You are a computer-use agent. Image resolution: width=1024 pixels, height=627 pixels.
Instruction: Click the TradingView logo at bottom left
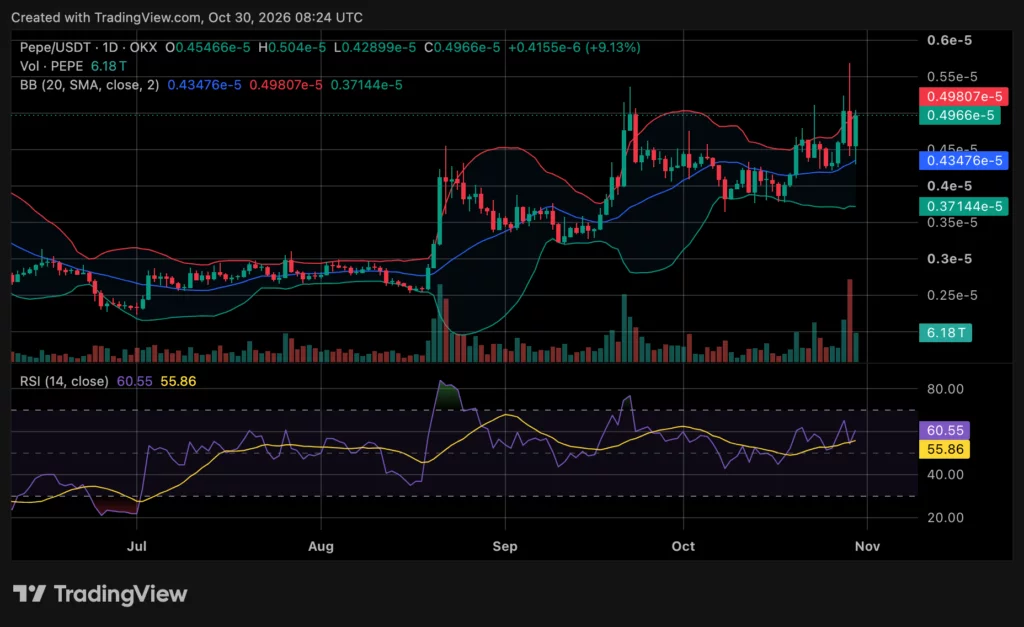100,594
